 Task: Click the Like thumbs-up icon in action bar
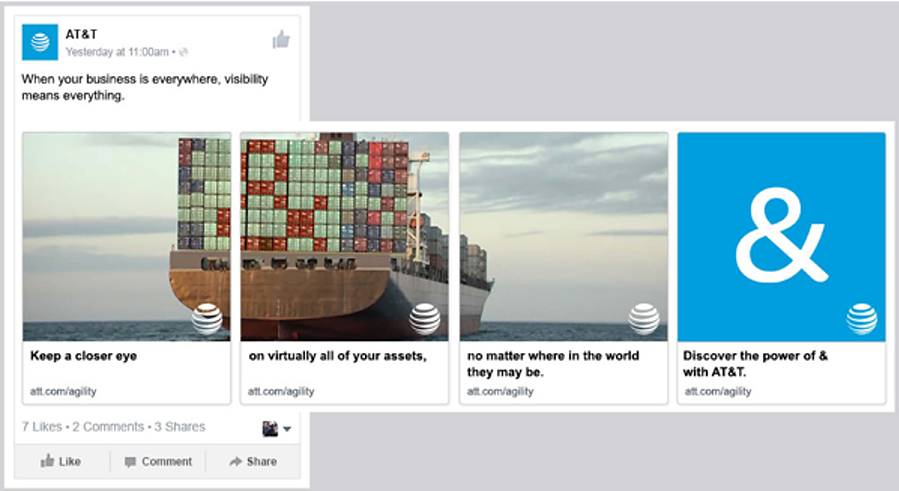tap(47, 461)
